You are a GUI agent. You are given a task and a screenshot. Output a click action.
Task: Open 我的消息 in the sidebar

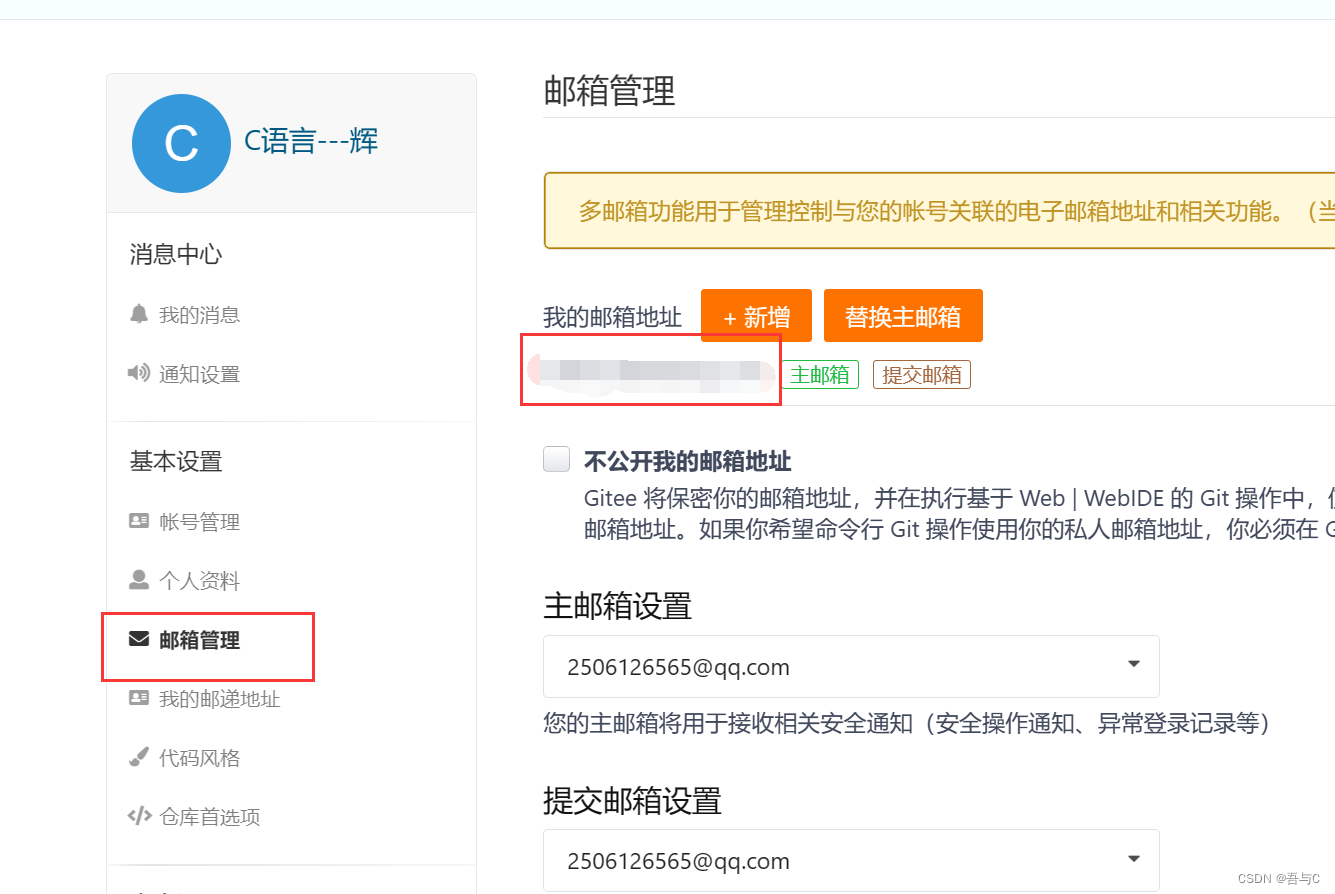point(199,315)
